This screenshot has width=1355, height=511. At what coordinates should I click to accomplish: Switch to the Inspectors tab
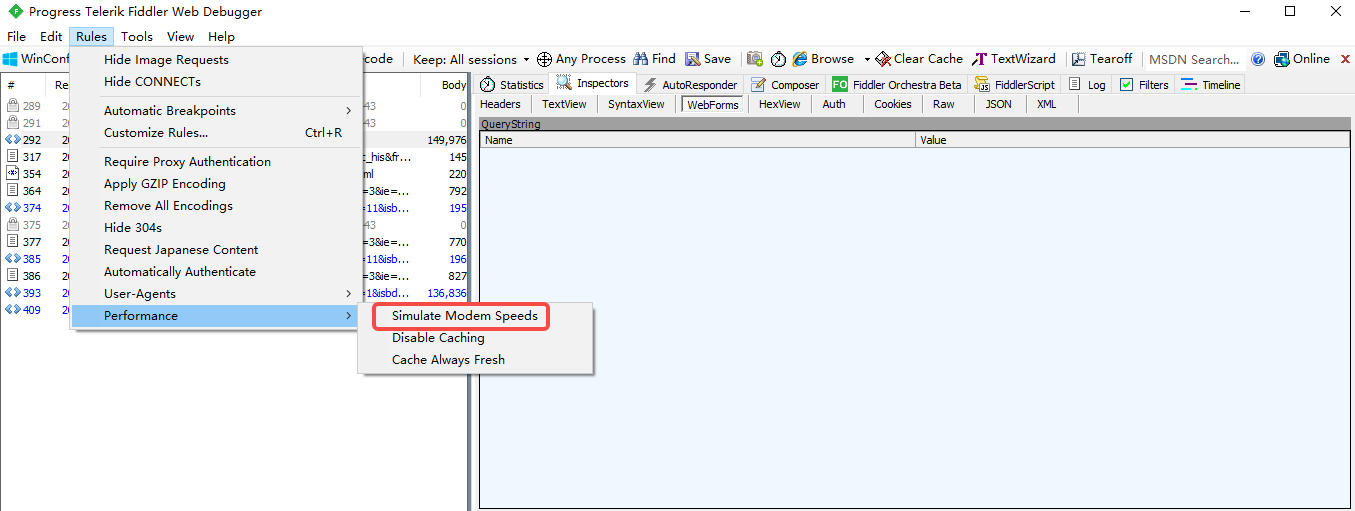pos(593,84)
